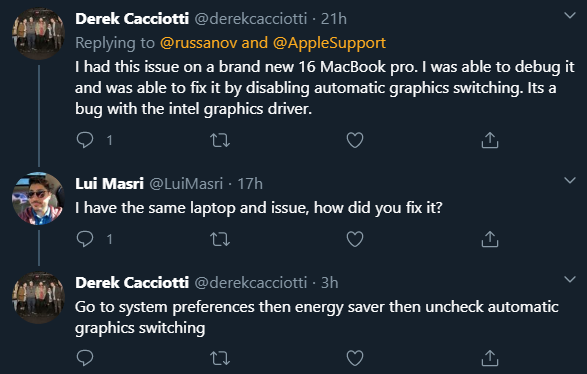Retweet Lui Masri's question tweet
The height and width of the screenshot is (374, 587).
tap(220, 239)
